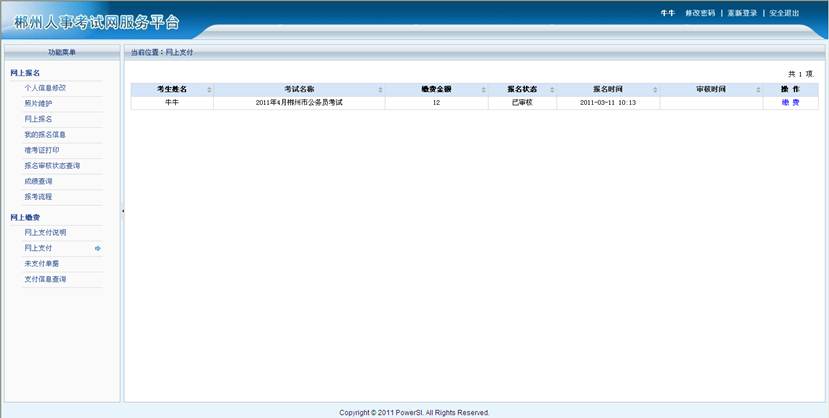The image size is (829, 418).
Task: Open 个人信息修改 in the sidebar menu
Action: (x=45, y=88)
